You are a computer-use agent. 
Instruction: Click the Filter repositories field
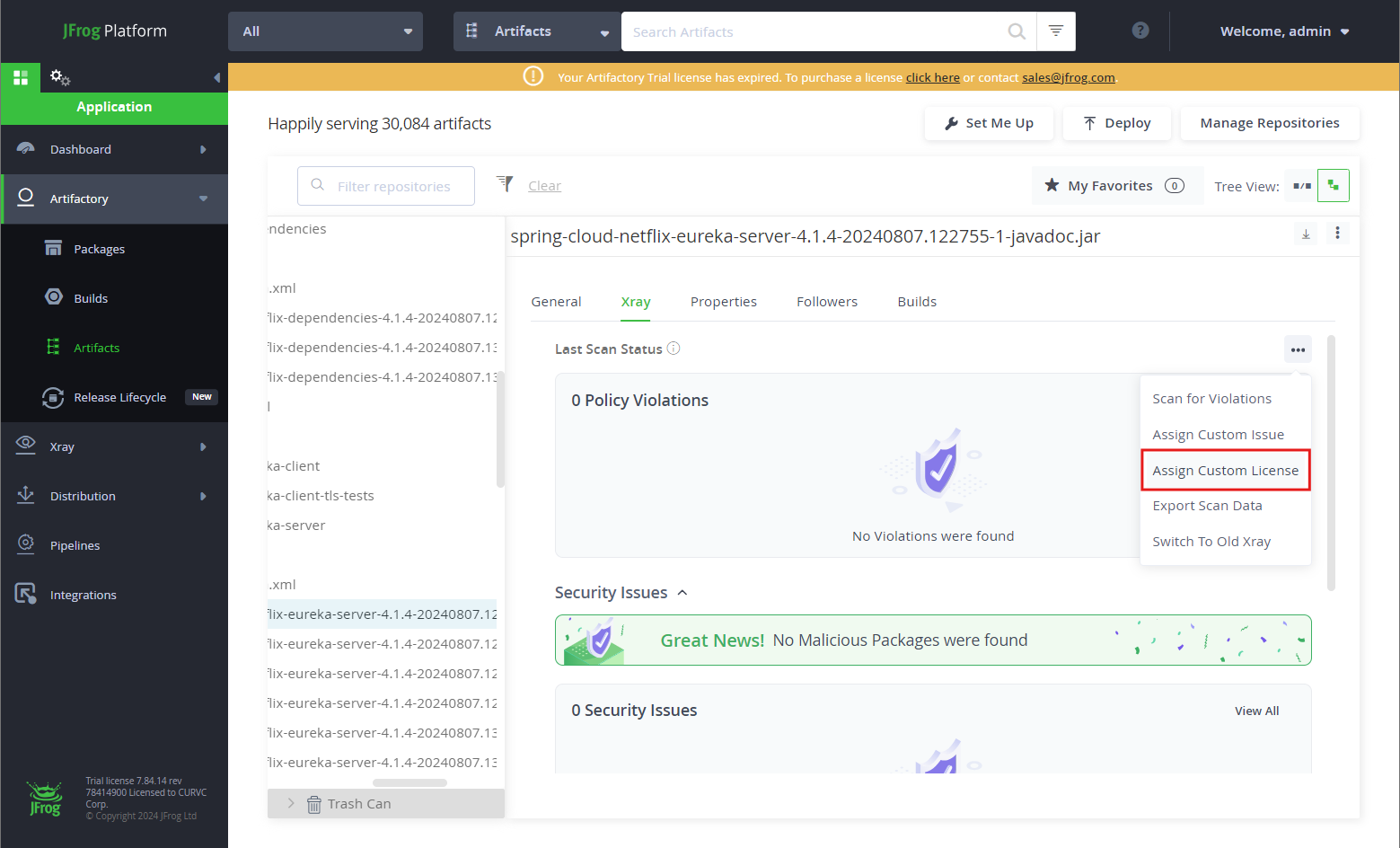click(386, 186)
